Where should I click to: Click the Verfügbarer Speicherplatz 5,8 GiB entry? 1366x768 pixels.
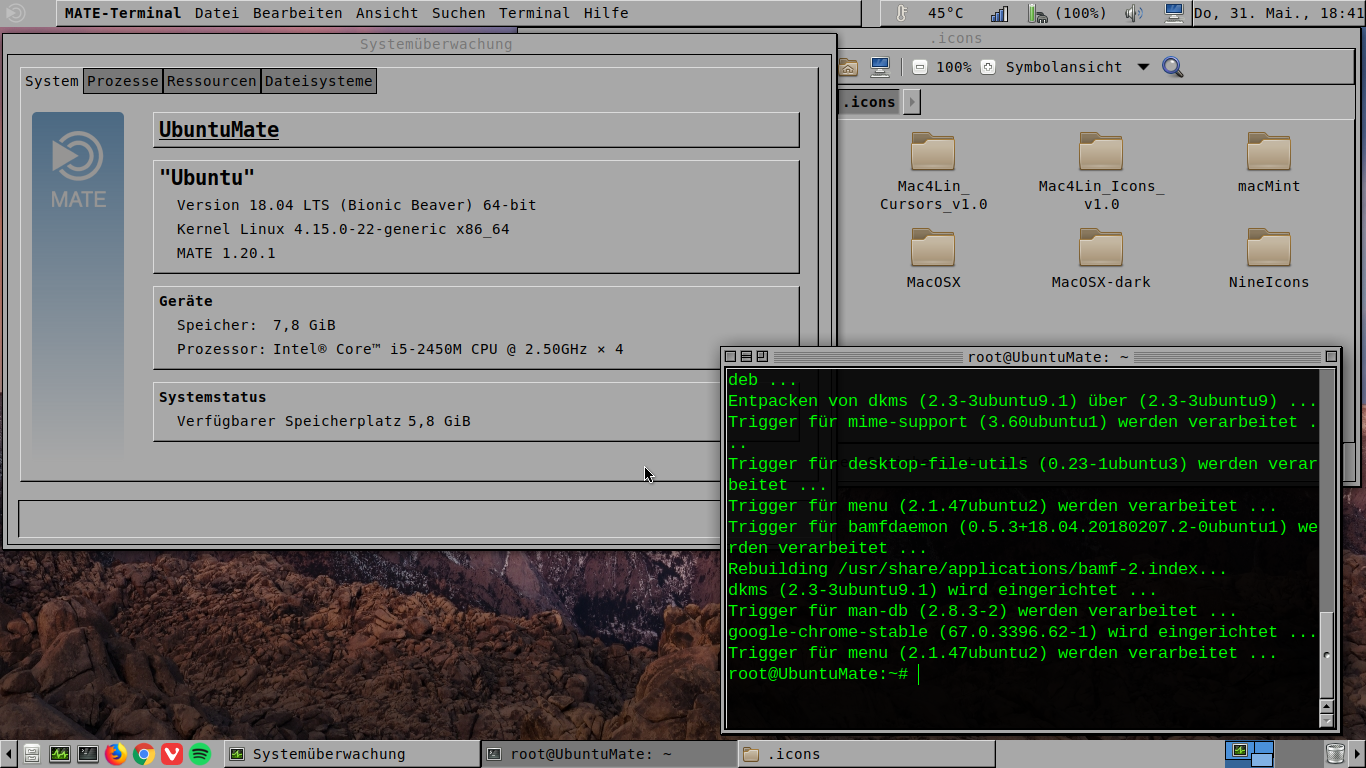pyautogui.click(x=324, y=421)
